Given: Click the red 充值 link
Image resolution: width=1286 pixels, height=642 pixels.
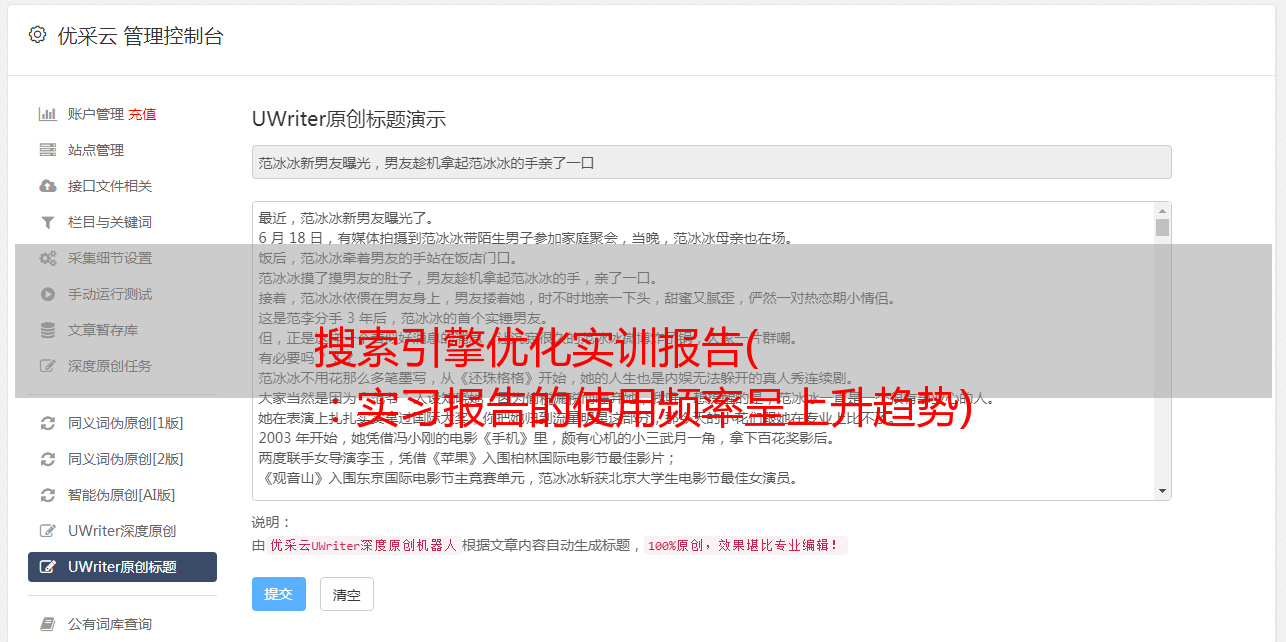Looking at the screenshot, I should (142, 114).
